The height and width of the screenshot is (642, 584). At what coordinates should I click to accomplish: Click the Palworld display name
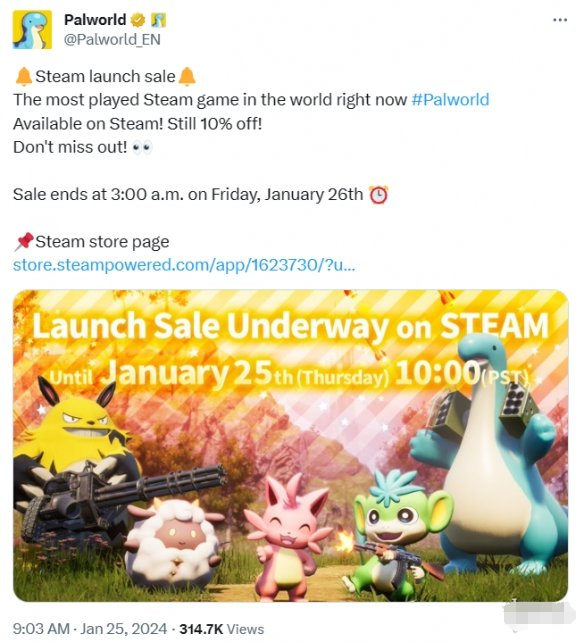click(x=95, y=20)
